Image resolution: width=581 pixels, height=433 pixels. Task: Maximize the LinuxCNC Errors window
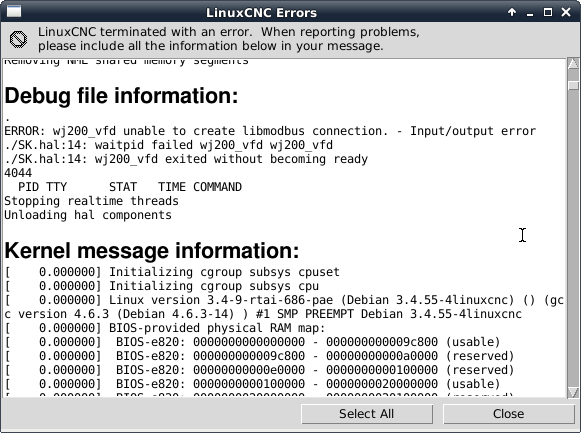548,12
